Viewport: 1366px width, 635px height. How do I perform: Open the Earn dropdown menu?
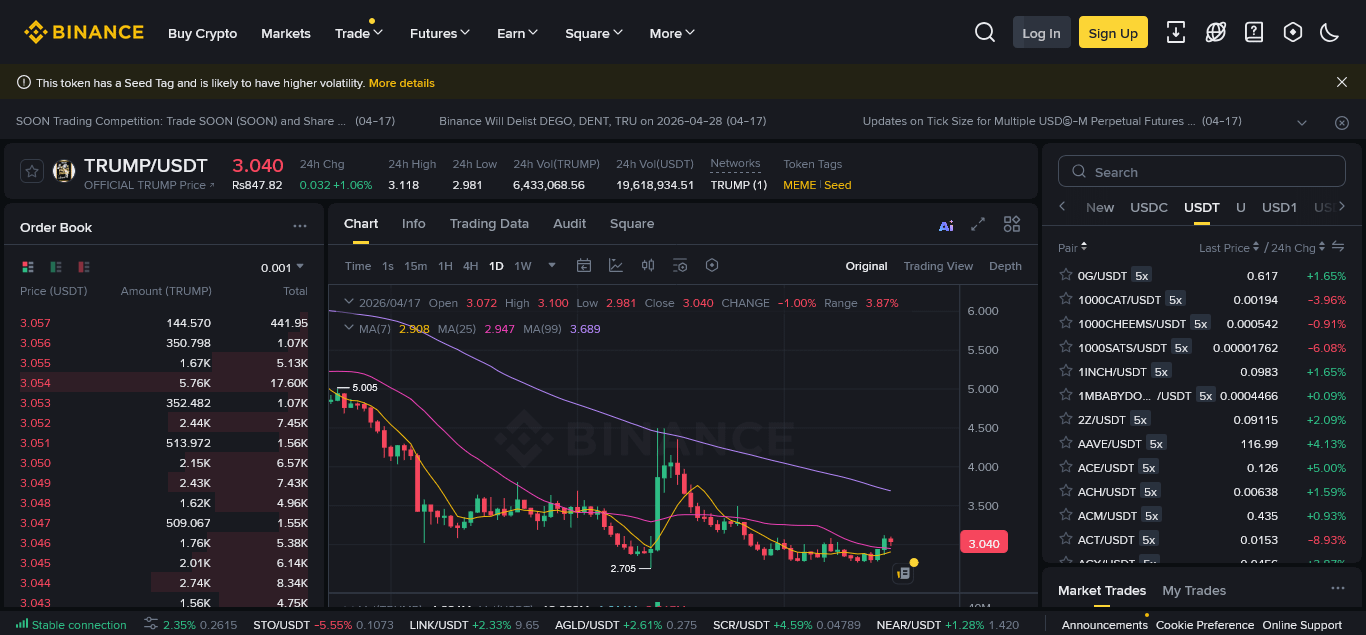tap(518, 33)
